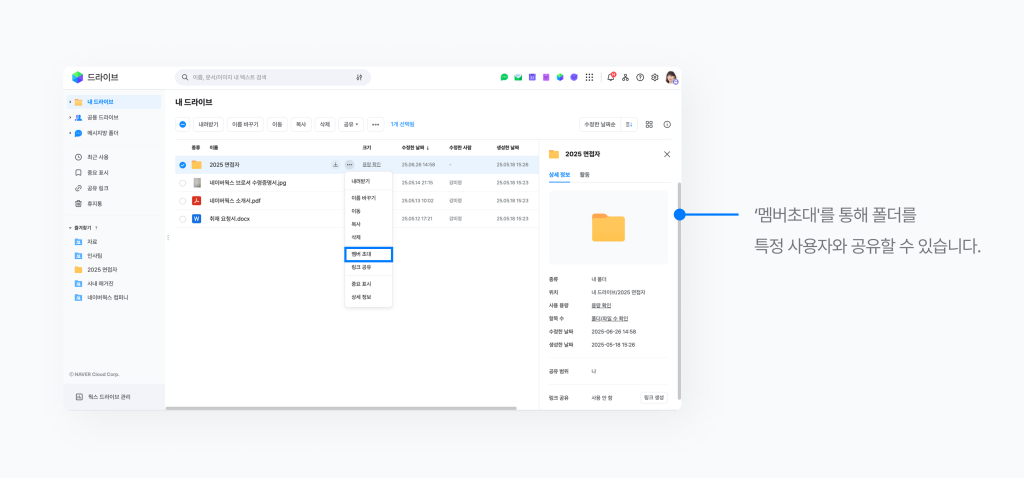The width and height of the screenshot is (1024, 478).
Task: Open the 수정한 날짜순 sort dropdown
Action: point(602,125)
